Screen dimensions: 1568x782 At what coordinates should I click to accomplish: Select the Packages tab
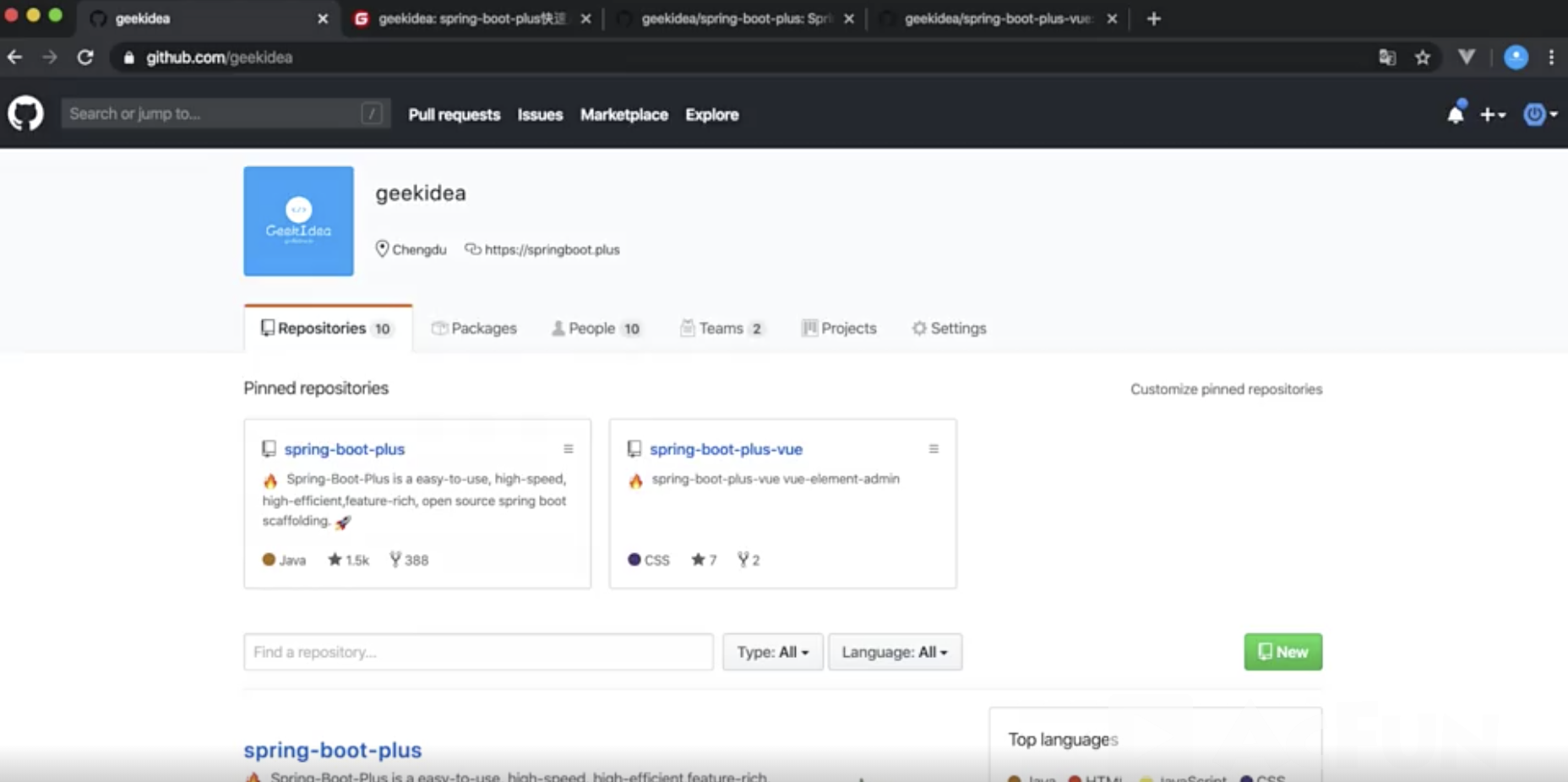(x=474, y=329)
